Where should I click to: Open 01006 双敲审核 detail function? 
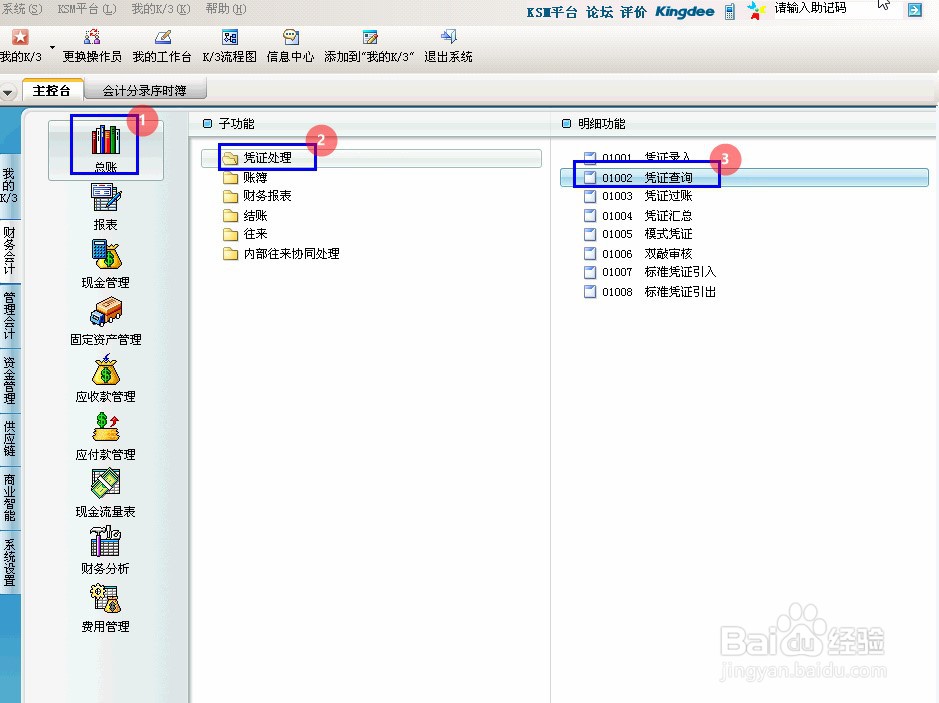[638, 254]
